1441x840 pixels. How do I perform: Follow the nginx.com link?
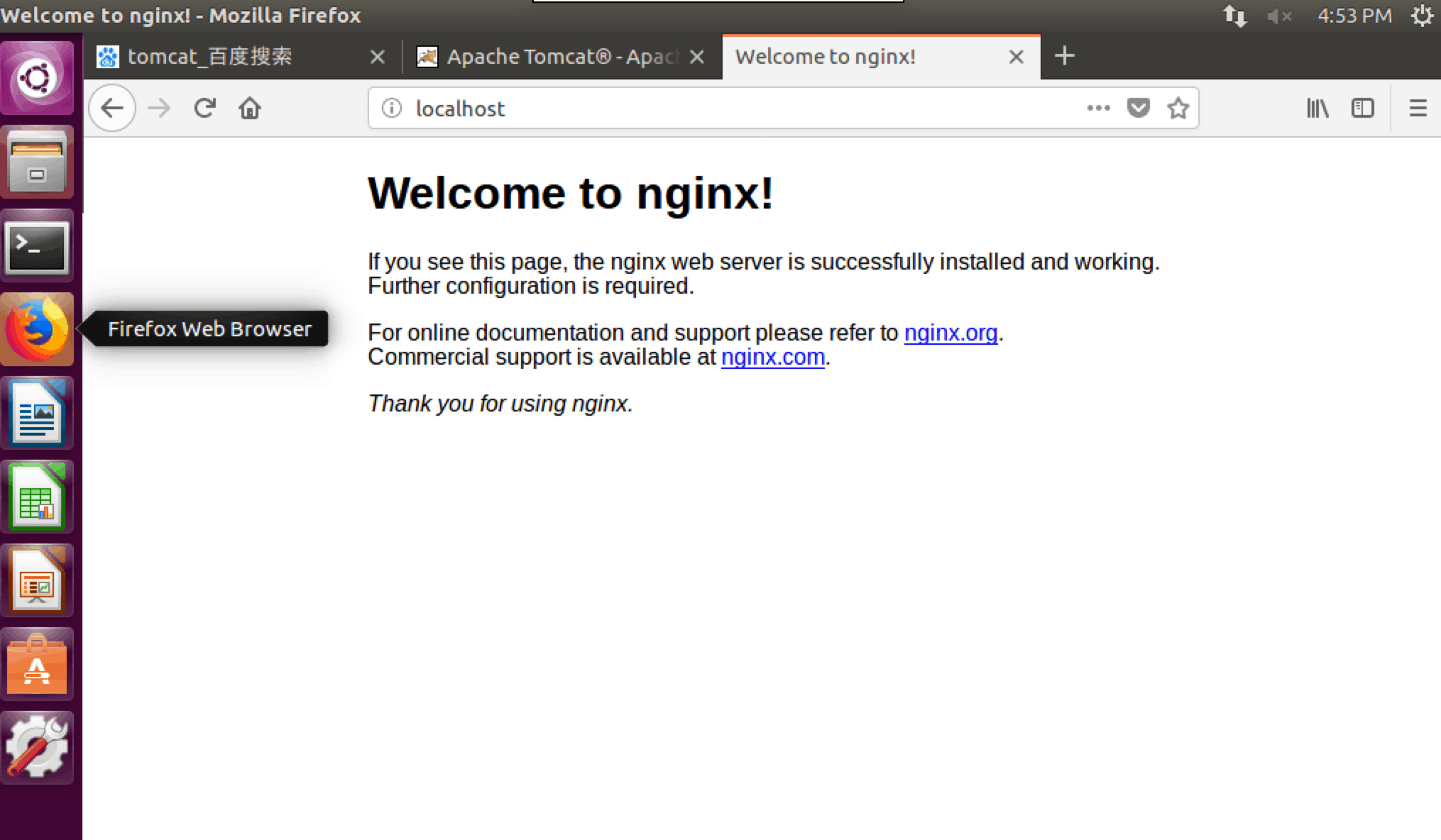coord(772,357)
